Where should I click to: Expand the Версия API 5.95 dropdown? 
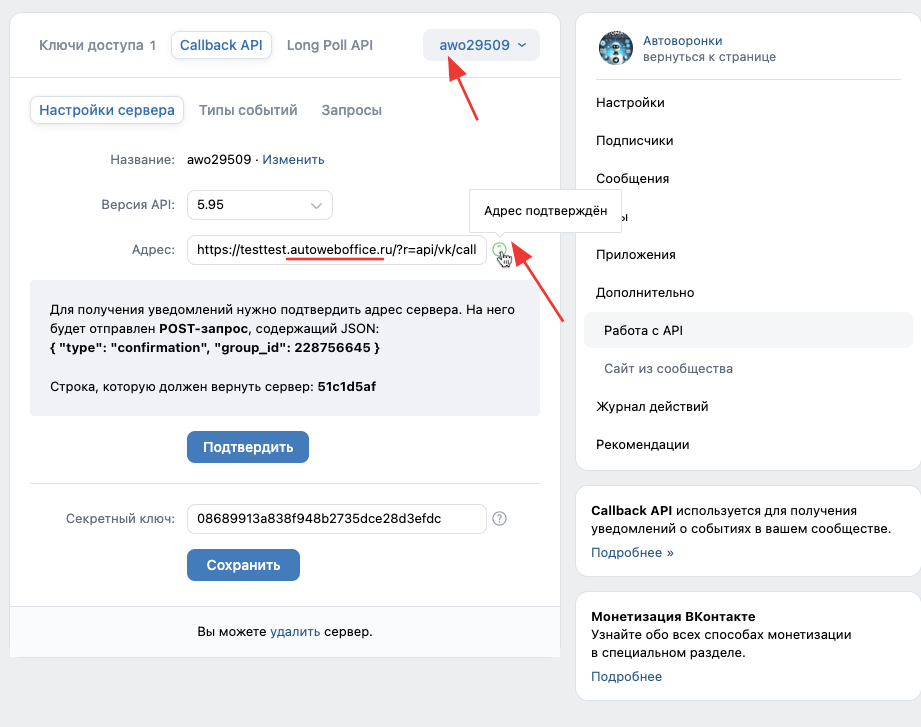click(260, 205)
